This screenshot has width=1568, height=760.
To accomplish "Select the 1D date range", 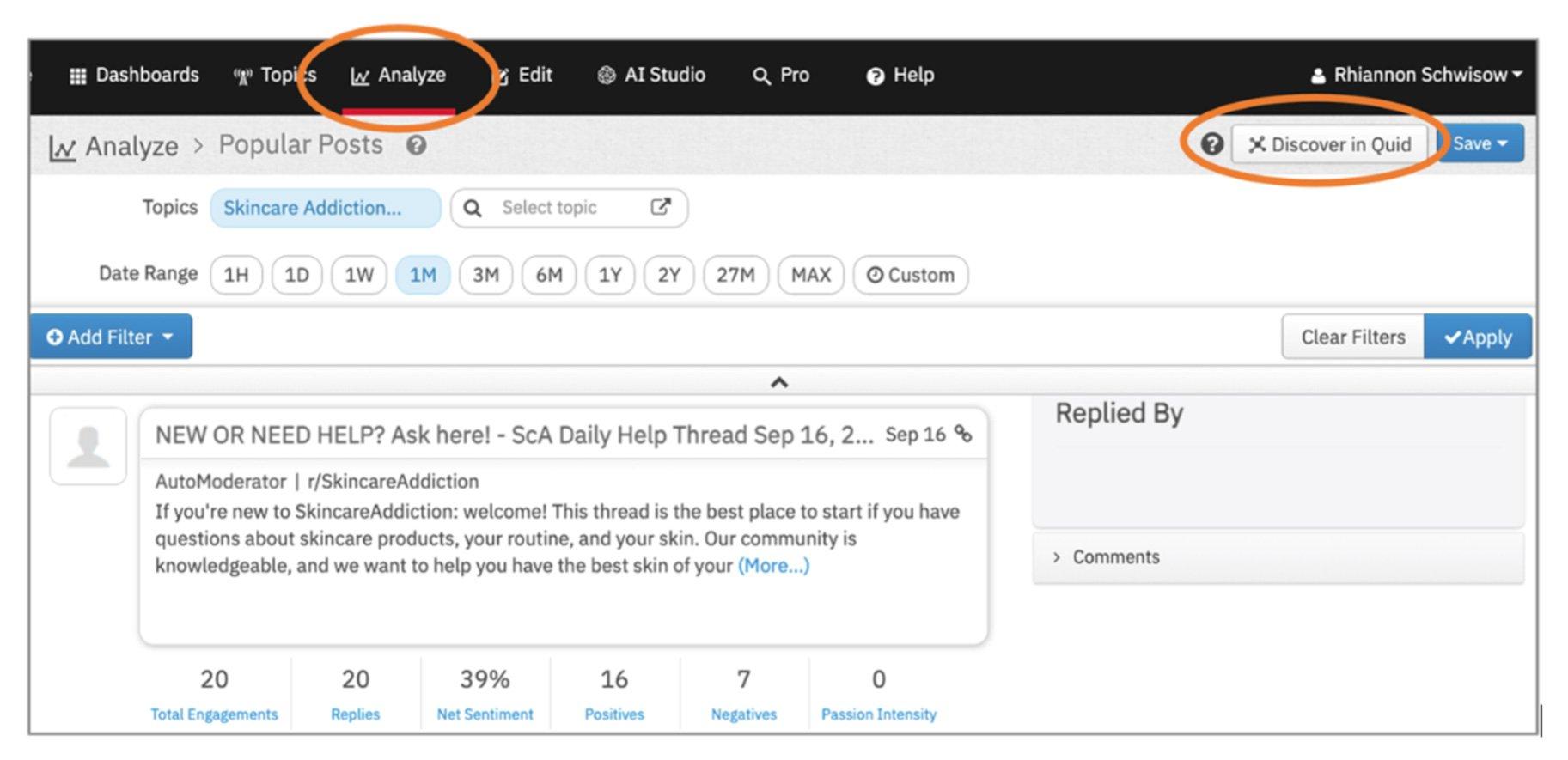I will point(296,275).
